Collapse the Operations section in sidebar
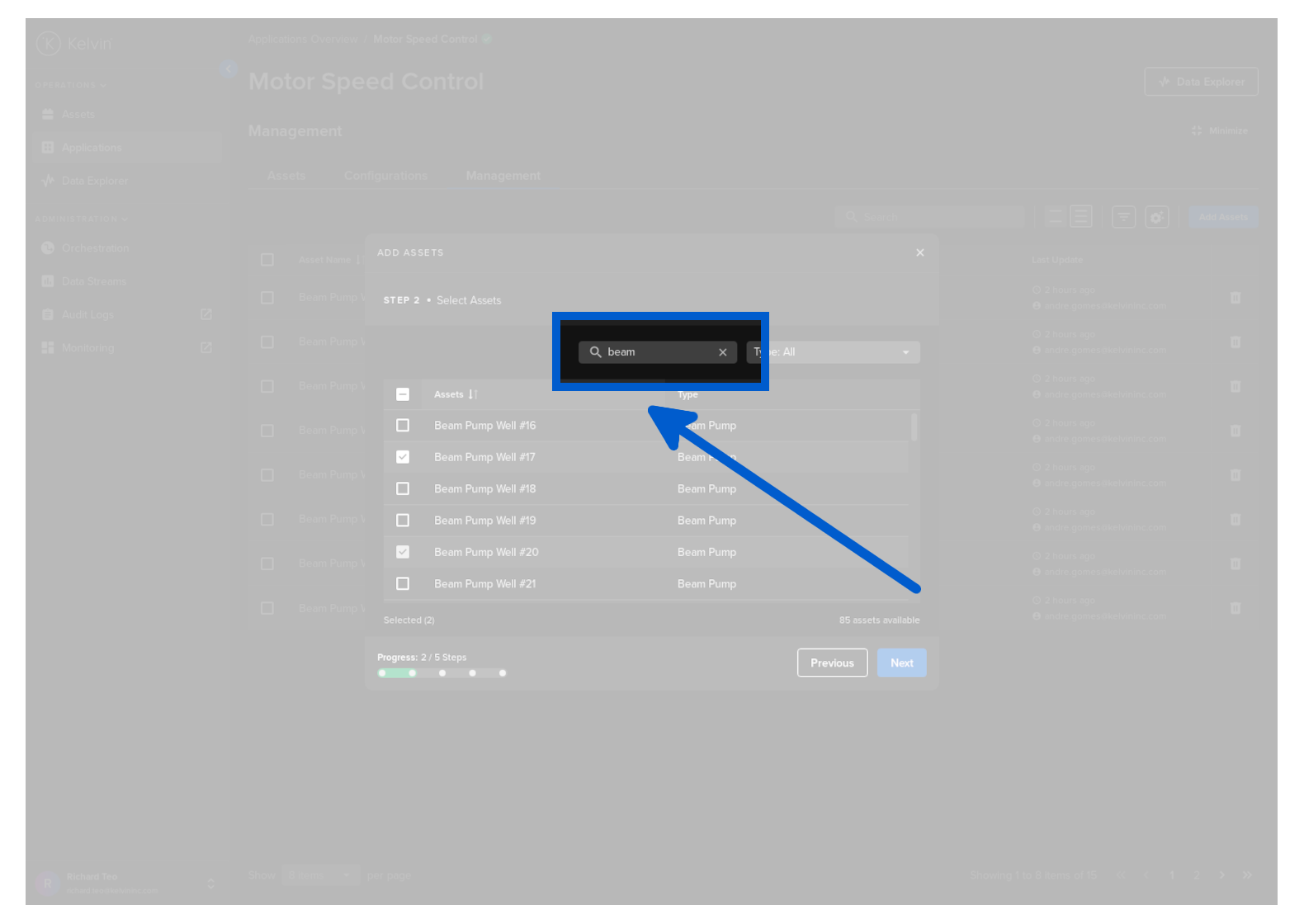Viewport: 1304px width, 924px height. tap(70, 85)
